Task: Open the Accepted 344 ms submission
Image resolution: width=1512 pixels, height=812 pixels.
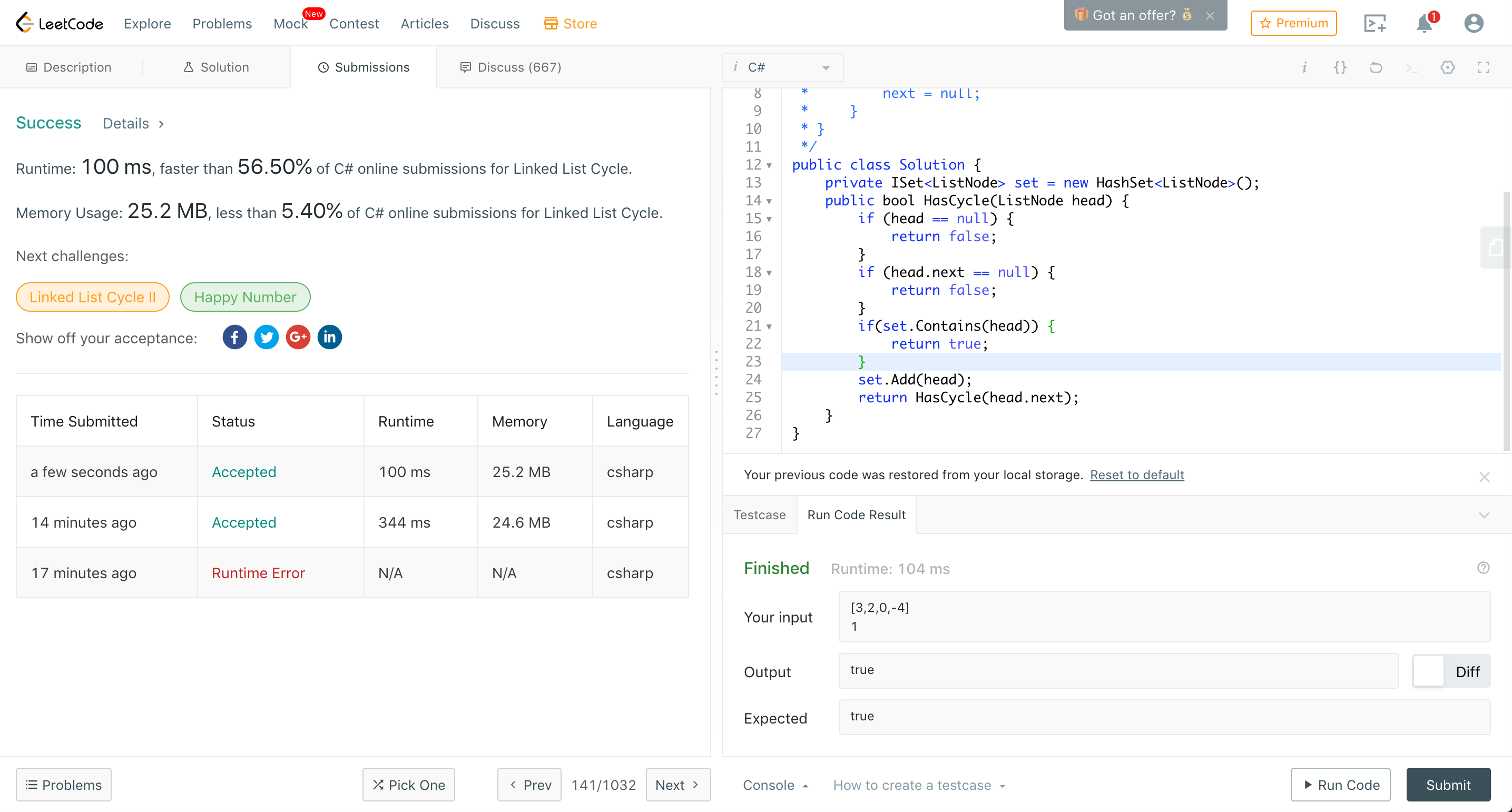Action: [x=244, y=522]
